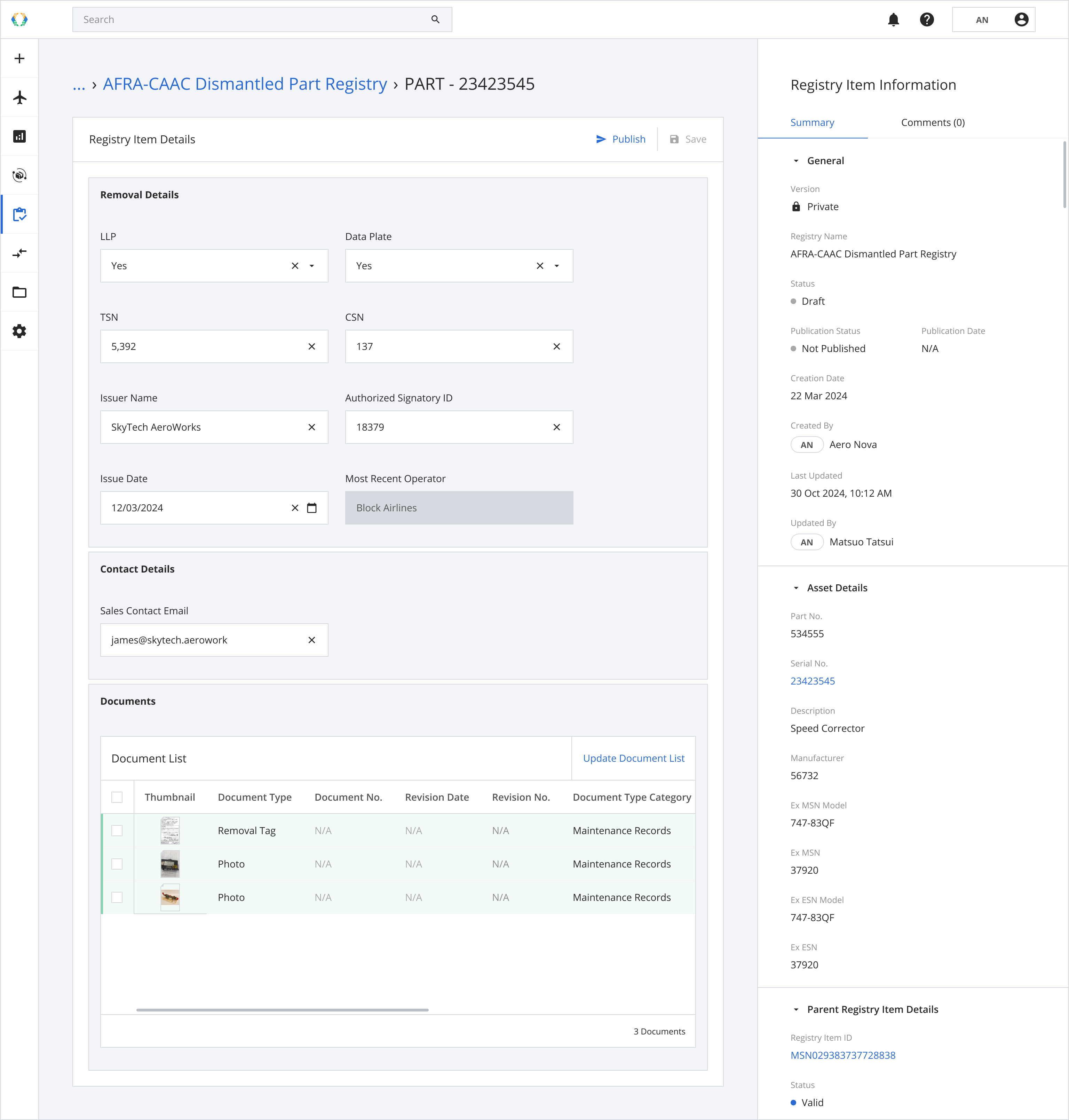Expand the Data Plate dropdown
Viewport: 1069px width, 1120px height.
click(x=557, y=266)
